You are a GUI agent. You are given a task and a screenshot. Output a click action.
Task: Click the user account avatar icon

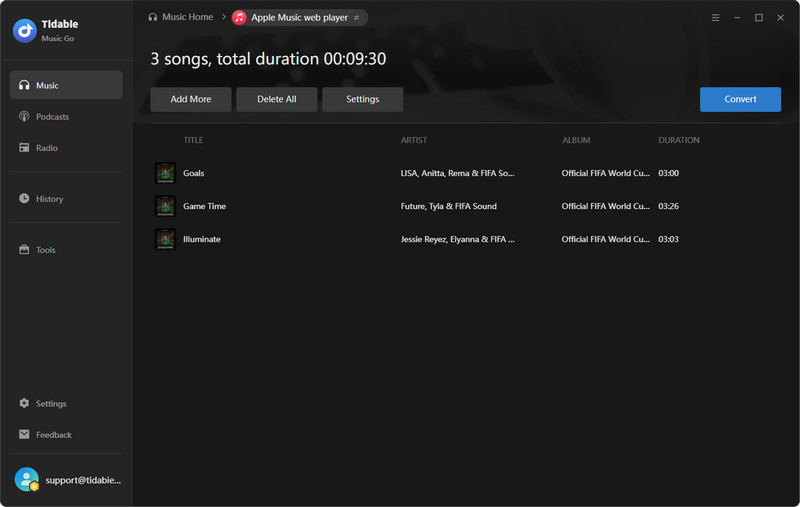27,479
